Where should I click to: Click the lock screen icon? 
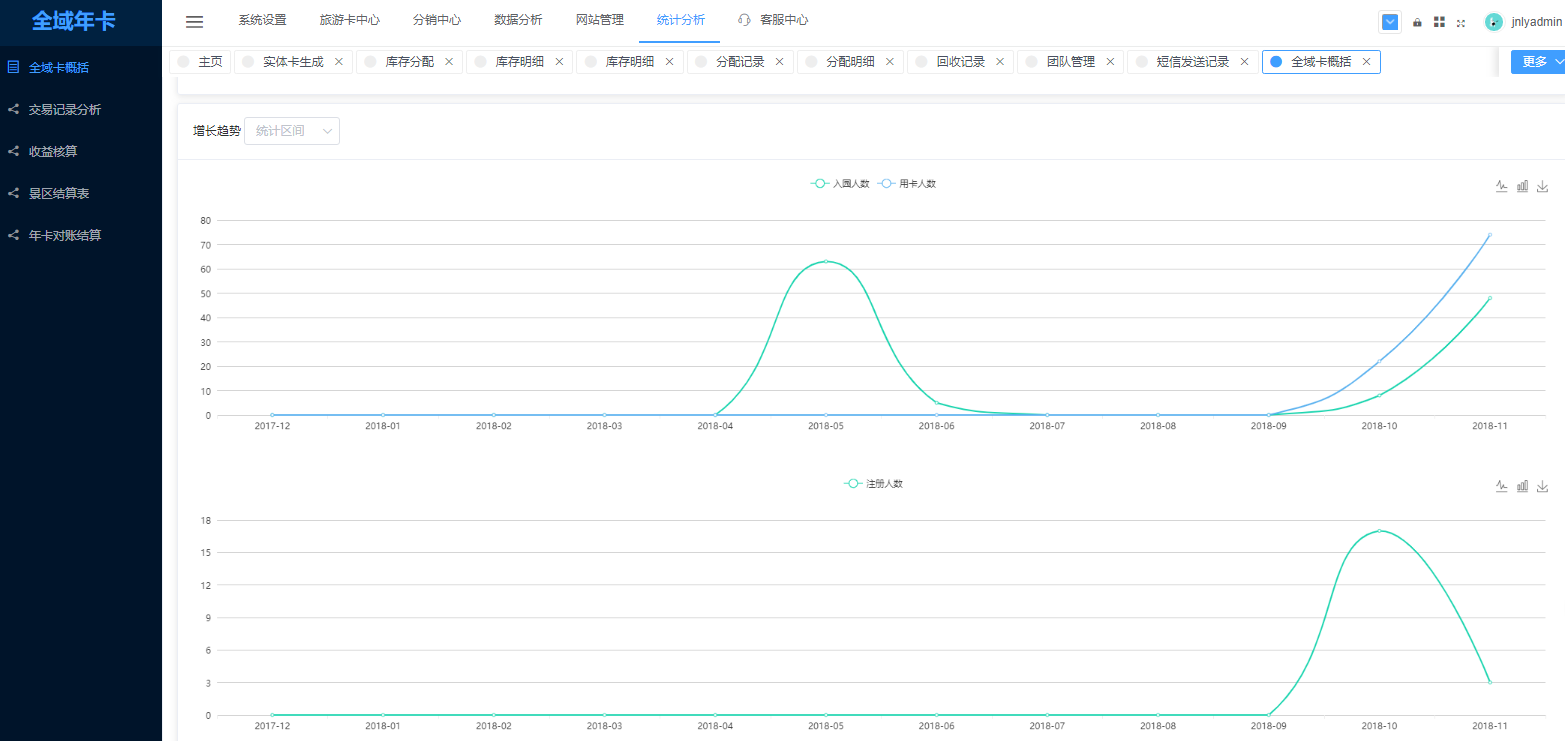pos(1417,22)
